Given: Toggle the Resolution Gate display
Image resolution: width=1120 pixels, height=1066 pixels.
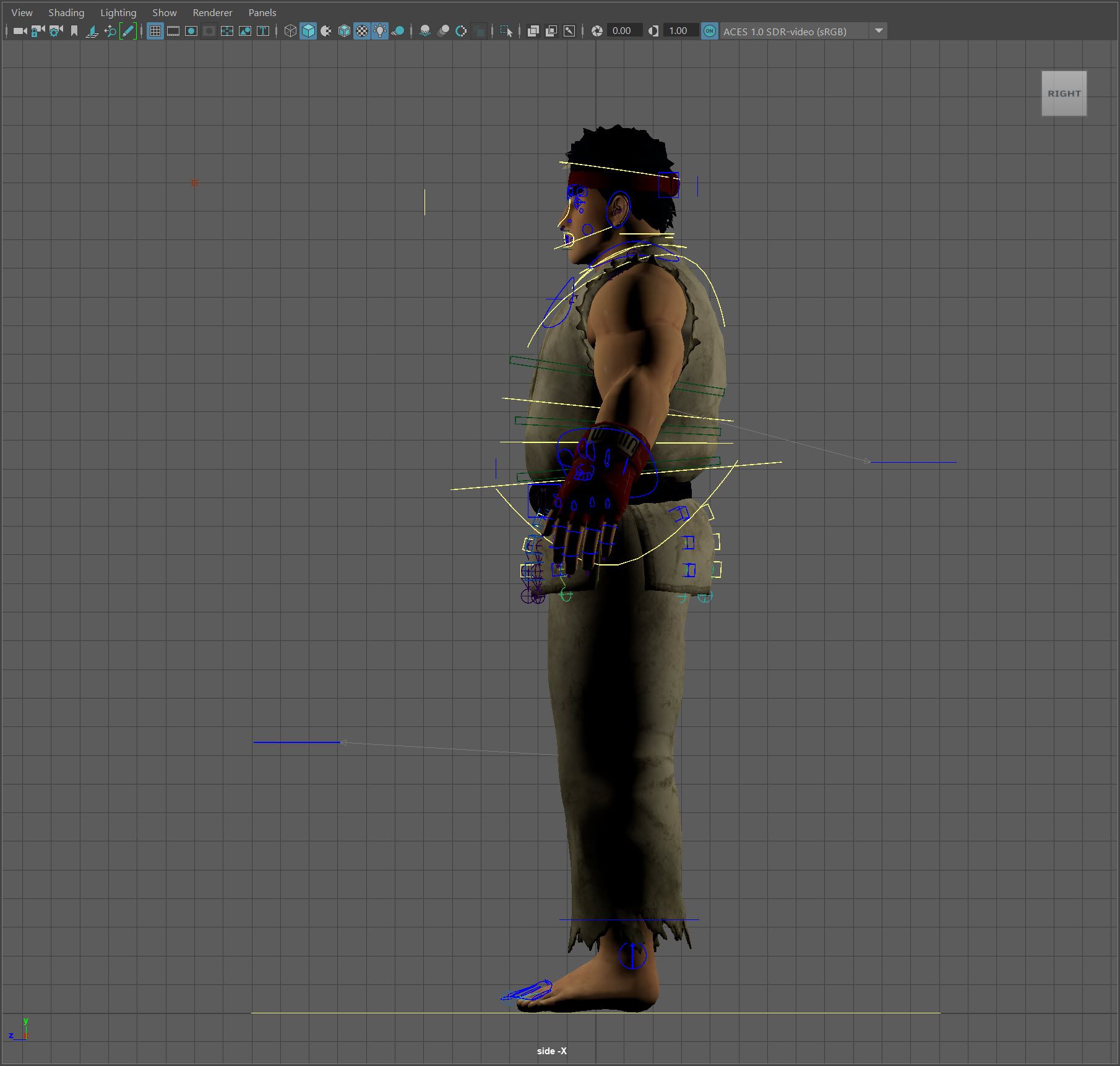Looking at the screenshot, I should (x=191, y=31).
